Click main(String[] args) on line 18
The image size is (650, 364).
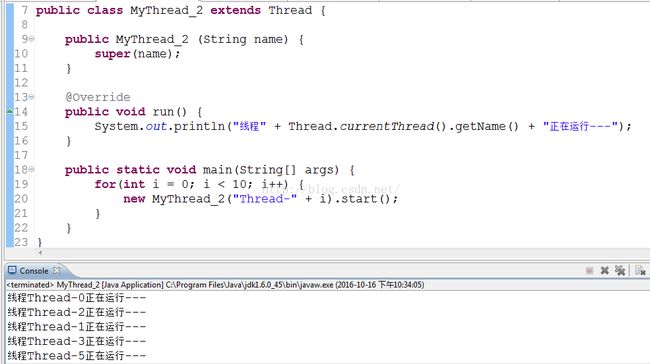pyautogui.click(x=271, y=170)
